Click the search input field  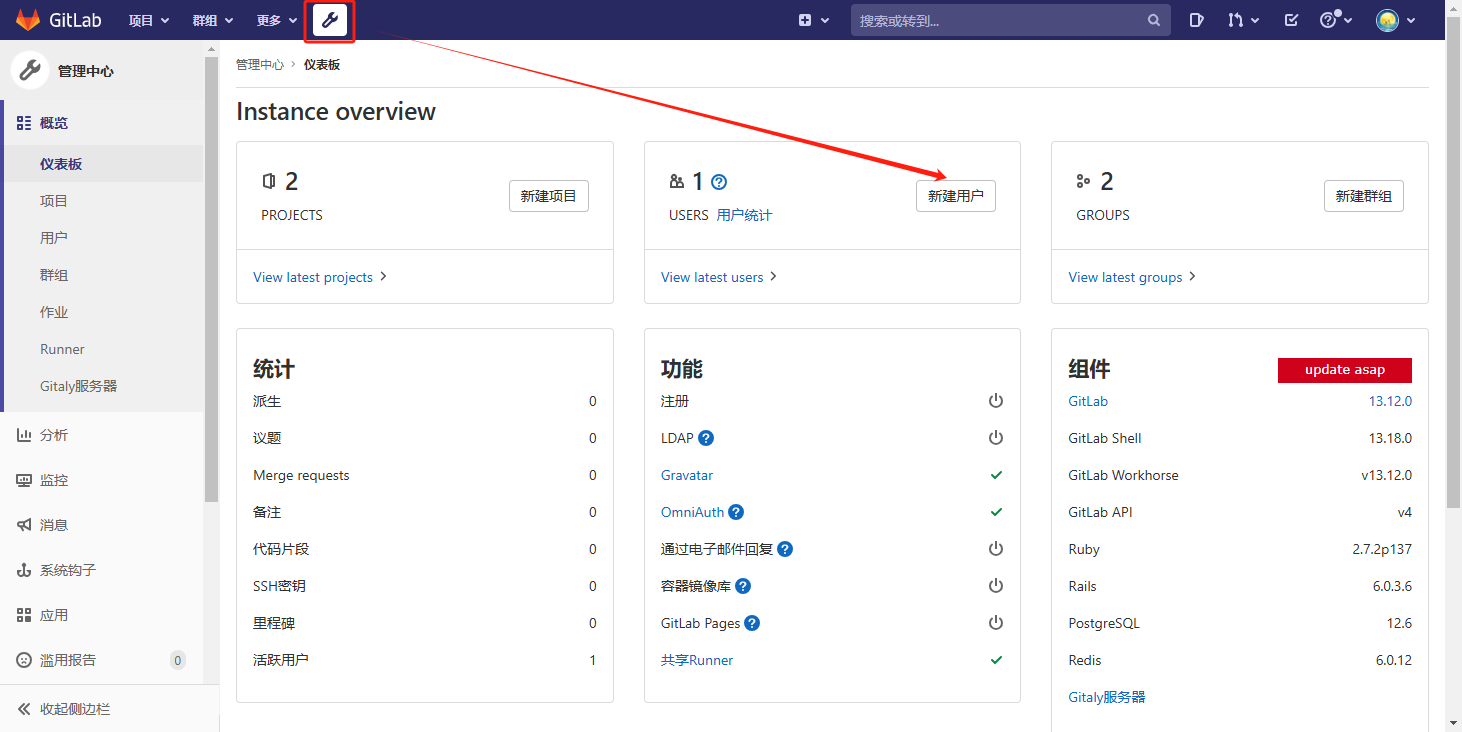click(998, 20)
